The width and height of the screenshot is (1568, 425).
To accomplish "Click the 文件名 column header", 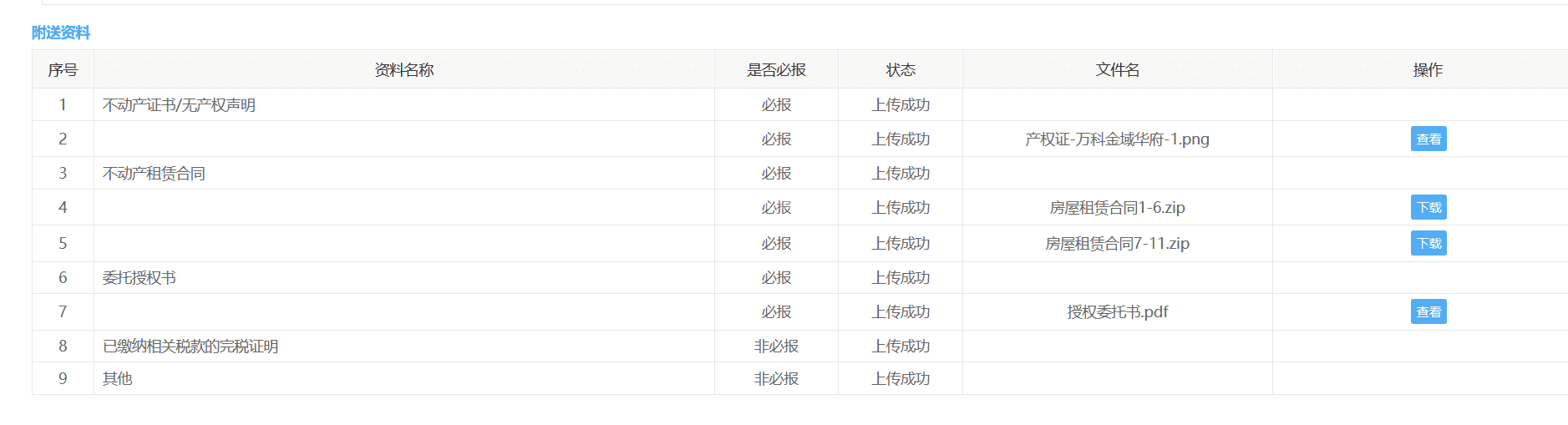I will click(1117, 70).
